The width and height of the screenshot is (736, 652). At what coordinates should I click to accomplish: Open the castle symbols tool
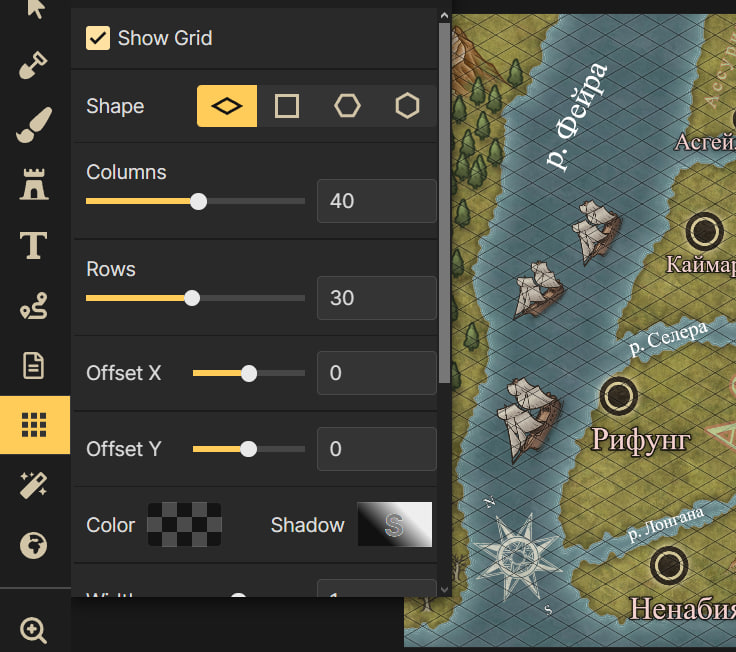[x=34, y=184]
